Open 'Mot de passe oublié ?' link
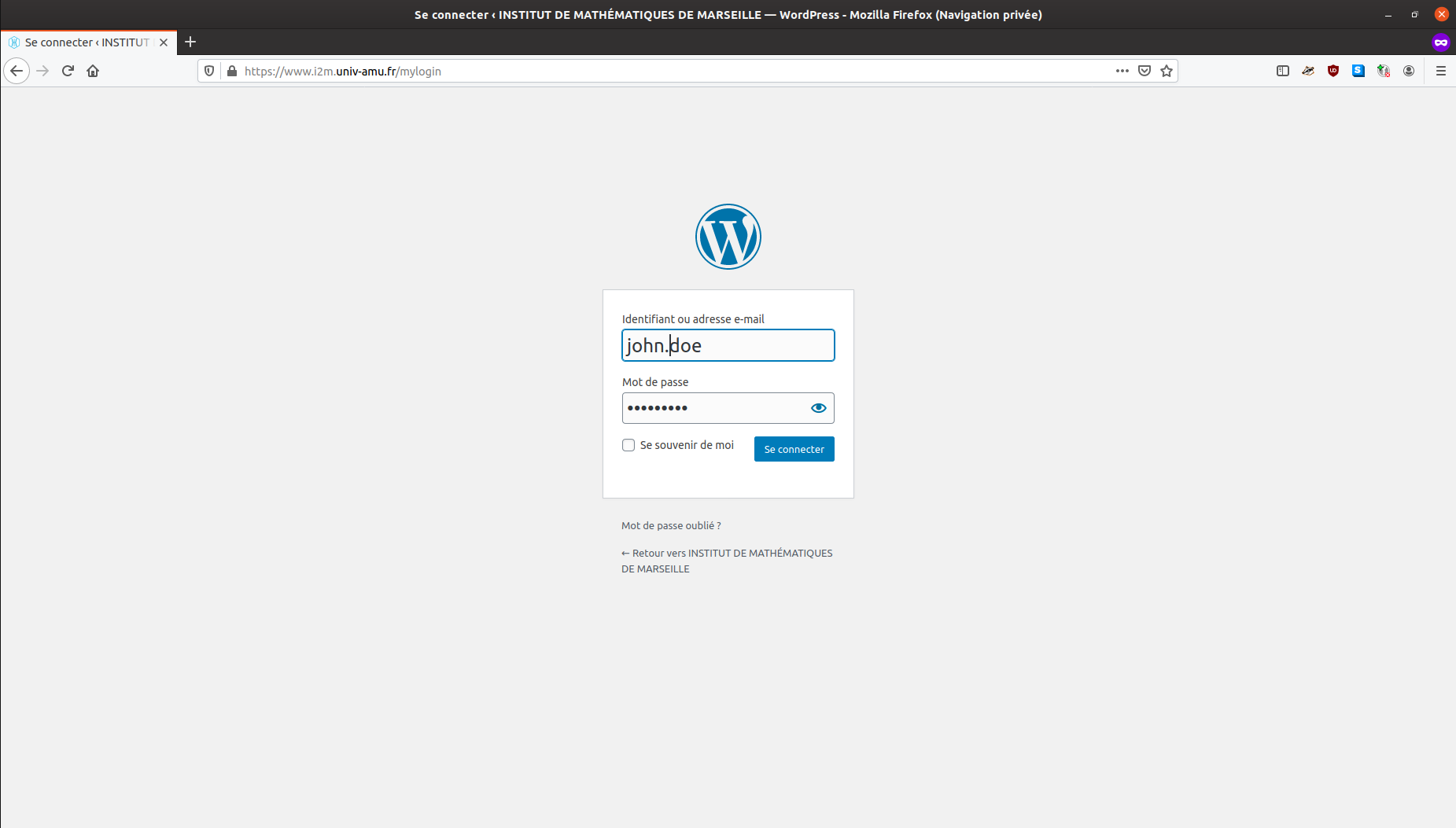Screen dimensions: 1456x828 click(671, 526)
